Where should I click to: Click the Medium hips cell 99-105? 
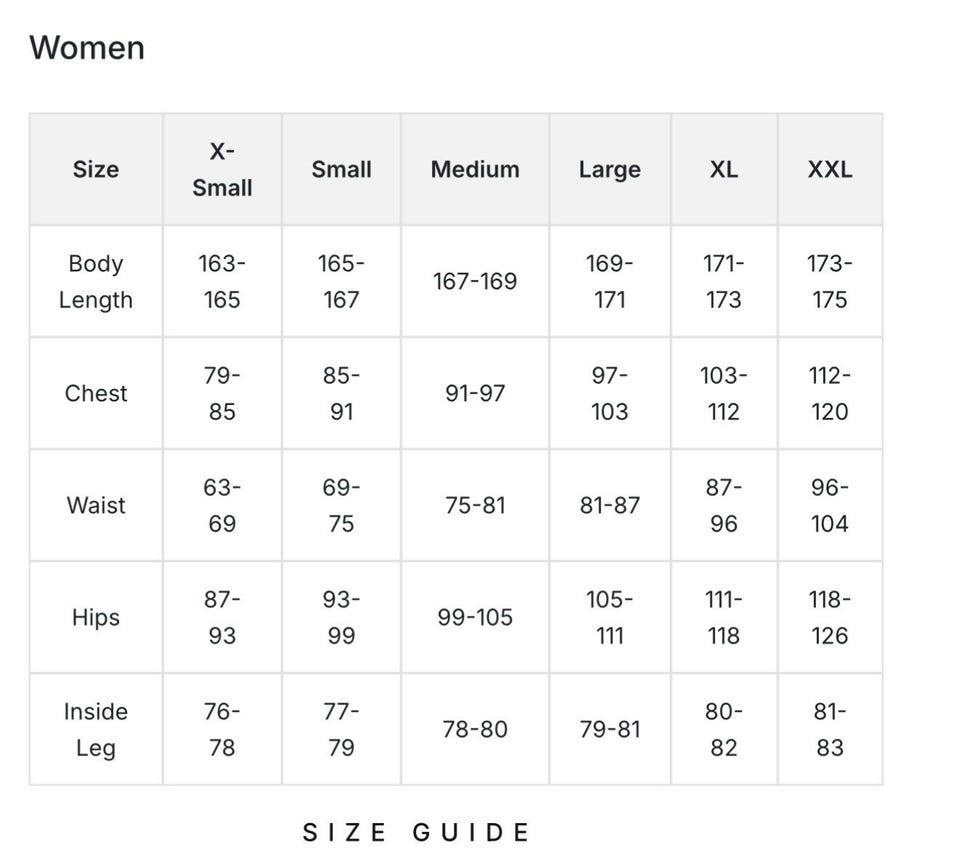point(475,617)
